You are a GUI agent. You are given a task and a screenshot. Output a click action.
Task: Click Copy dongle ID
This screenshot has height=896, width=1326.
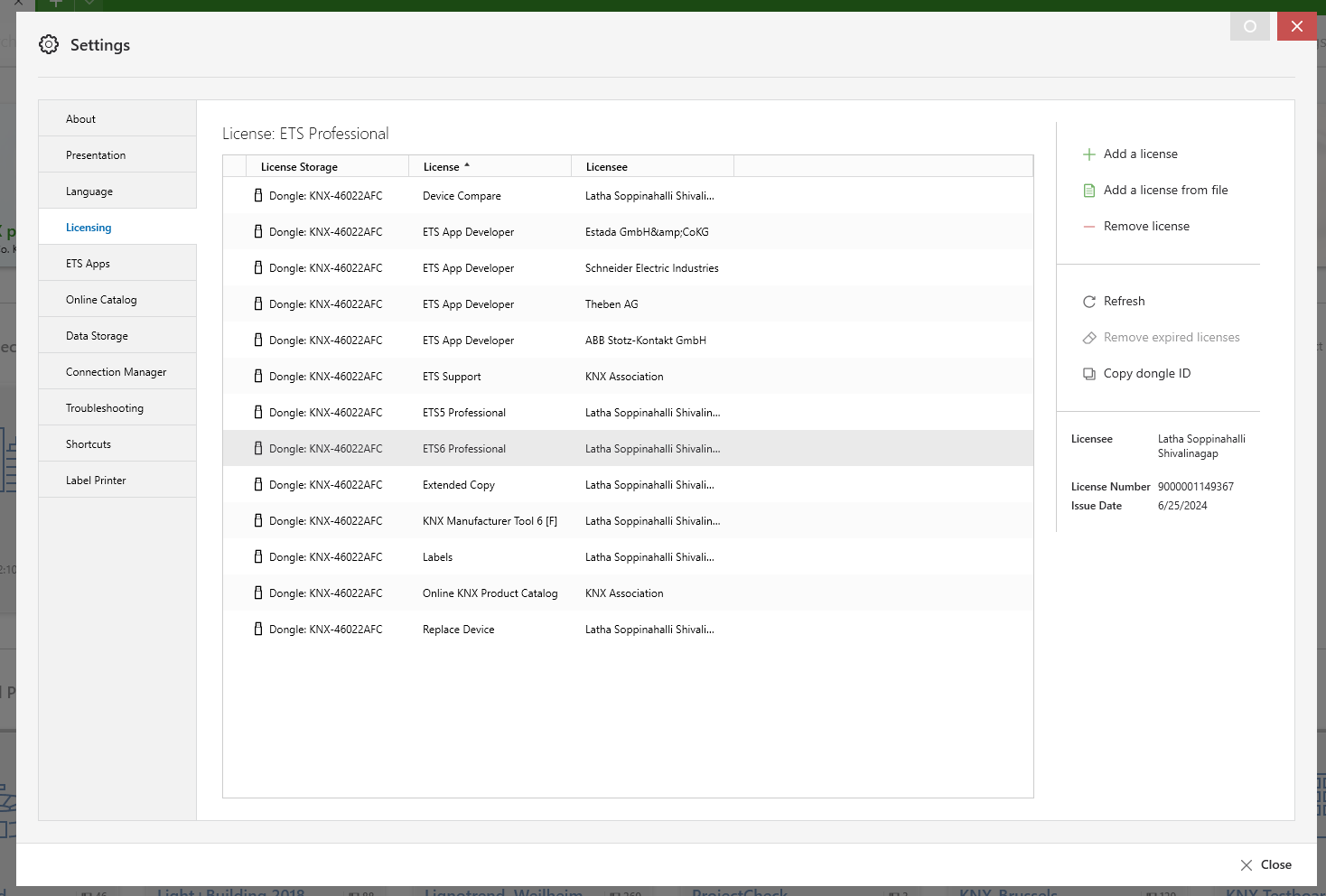(1147, 374)
